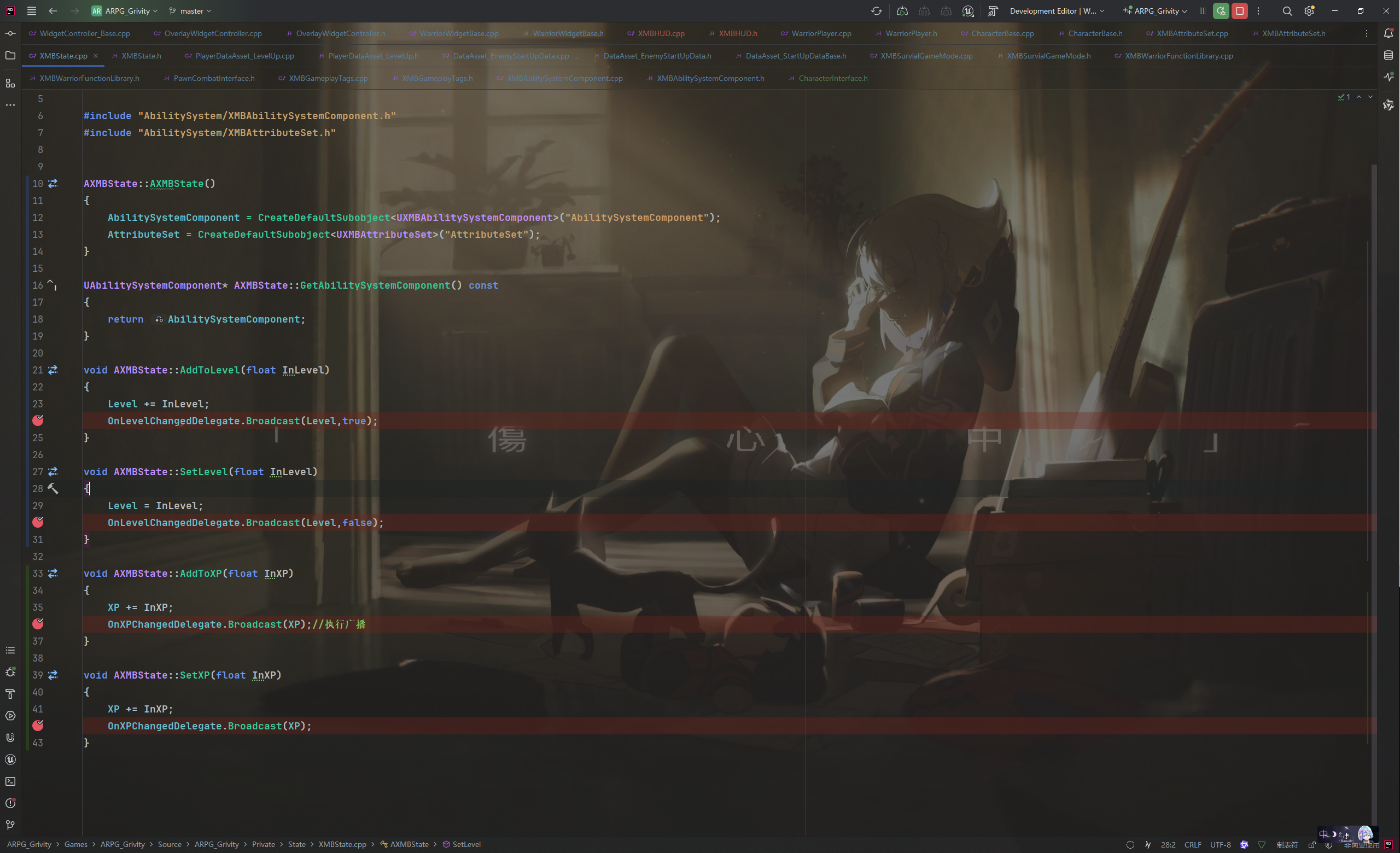Click the SetLevel breadcrumb

[x=462, y=844]
